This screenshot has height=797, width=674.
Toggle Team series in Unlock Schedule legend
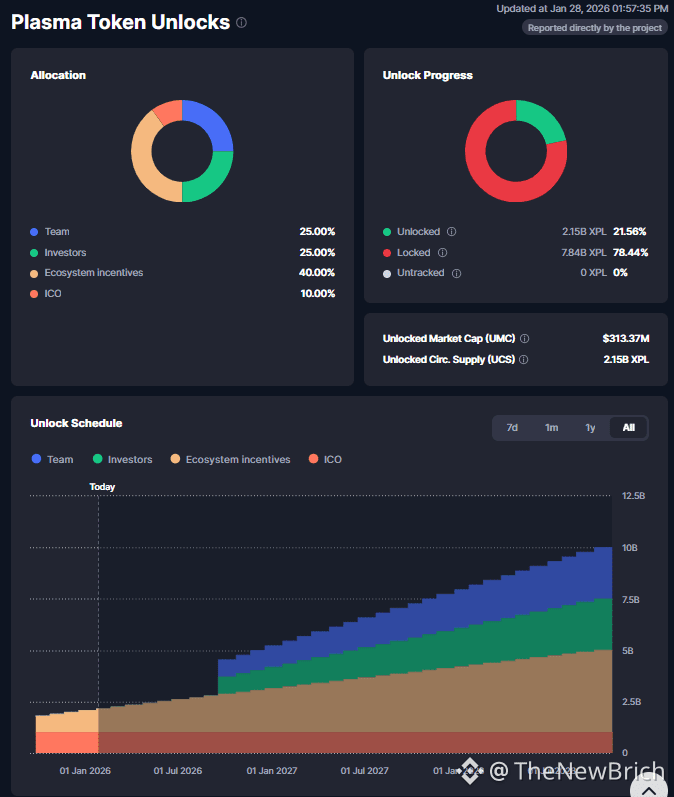[52, 459]
